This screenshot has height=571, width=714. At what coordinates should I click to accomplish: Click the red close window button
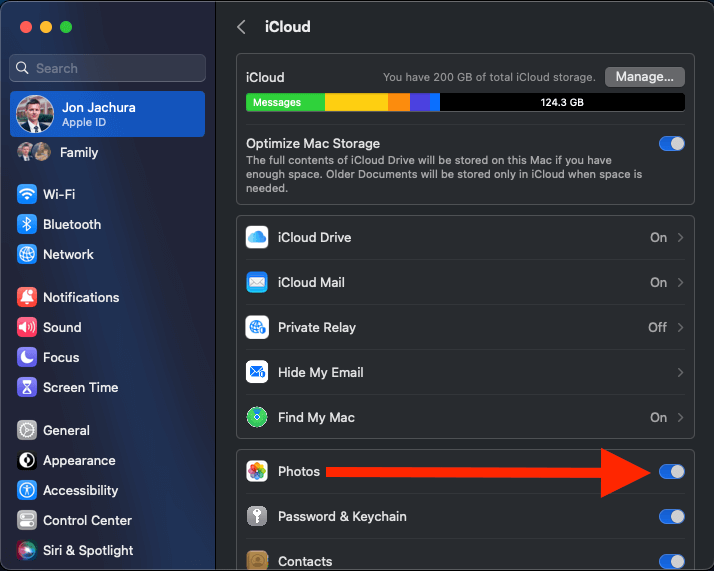coord(26,27)
